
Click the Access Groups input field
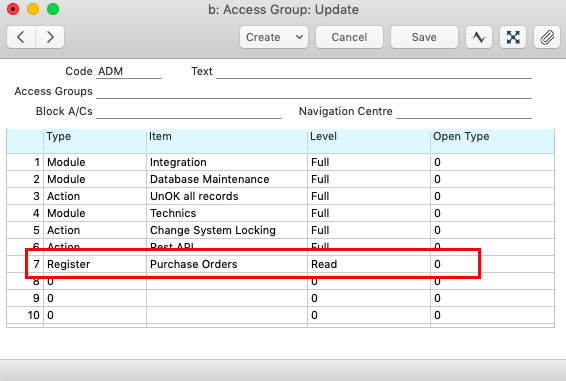[x=314, y=91]
